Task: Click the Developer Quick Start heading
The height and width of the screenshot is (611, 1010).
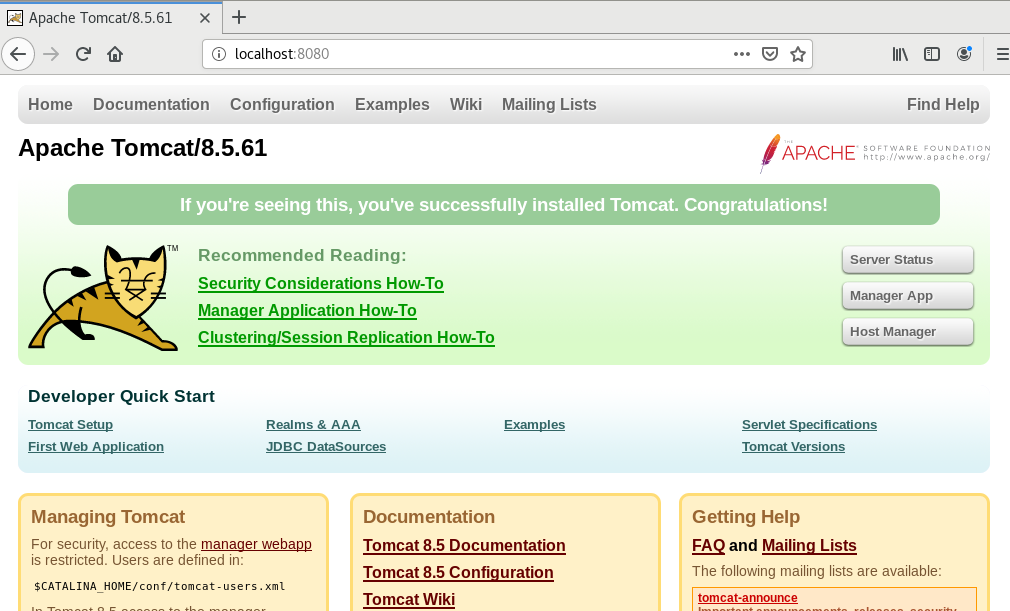Action: (x=121, y=397)
